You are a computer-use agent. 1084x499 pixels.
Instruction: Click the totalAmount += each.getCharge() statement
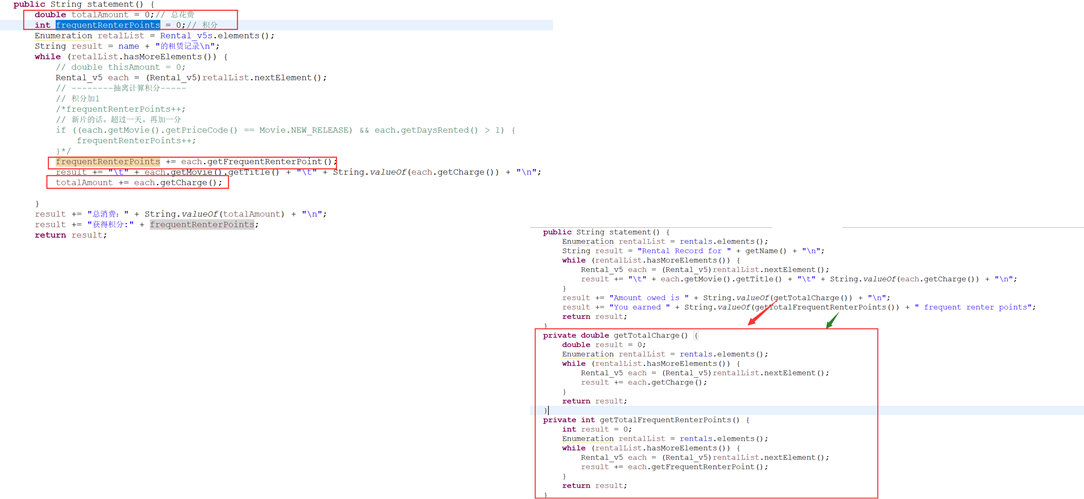[x=139, y=183]
